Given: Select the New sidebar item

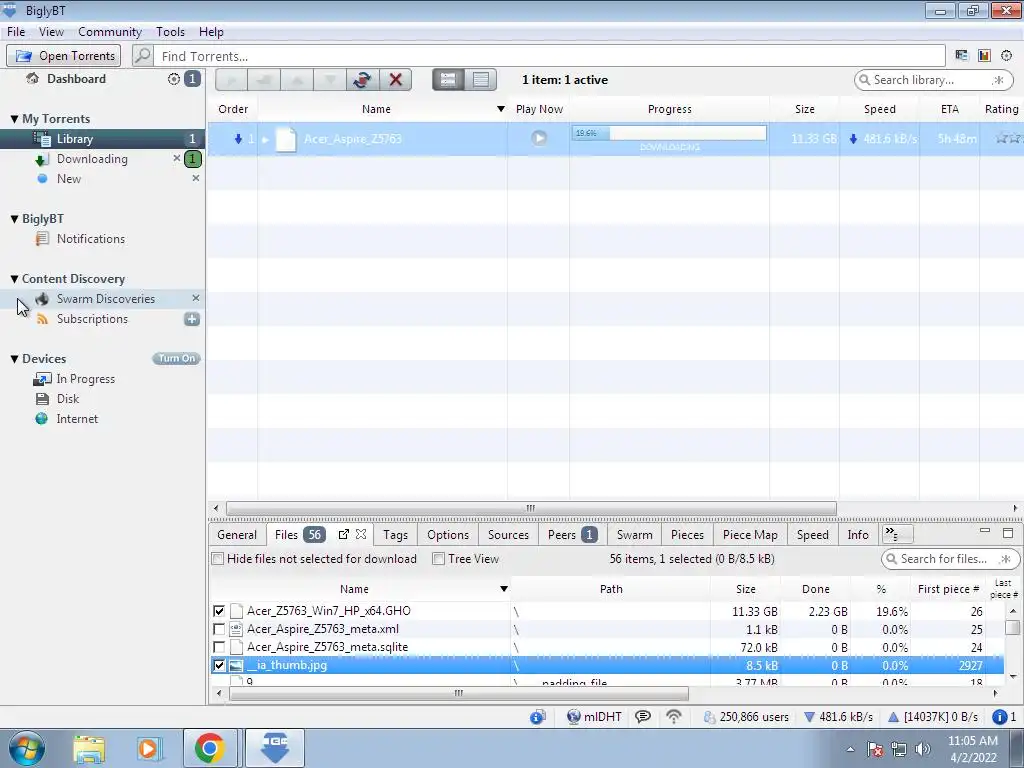Looking at the screenshot, I should (69, 179).
